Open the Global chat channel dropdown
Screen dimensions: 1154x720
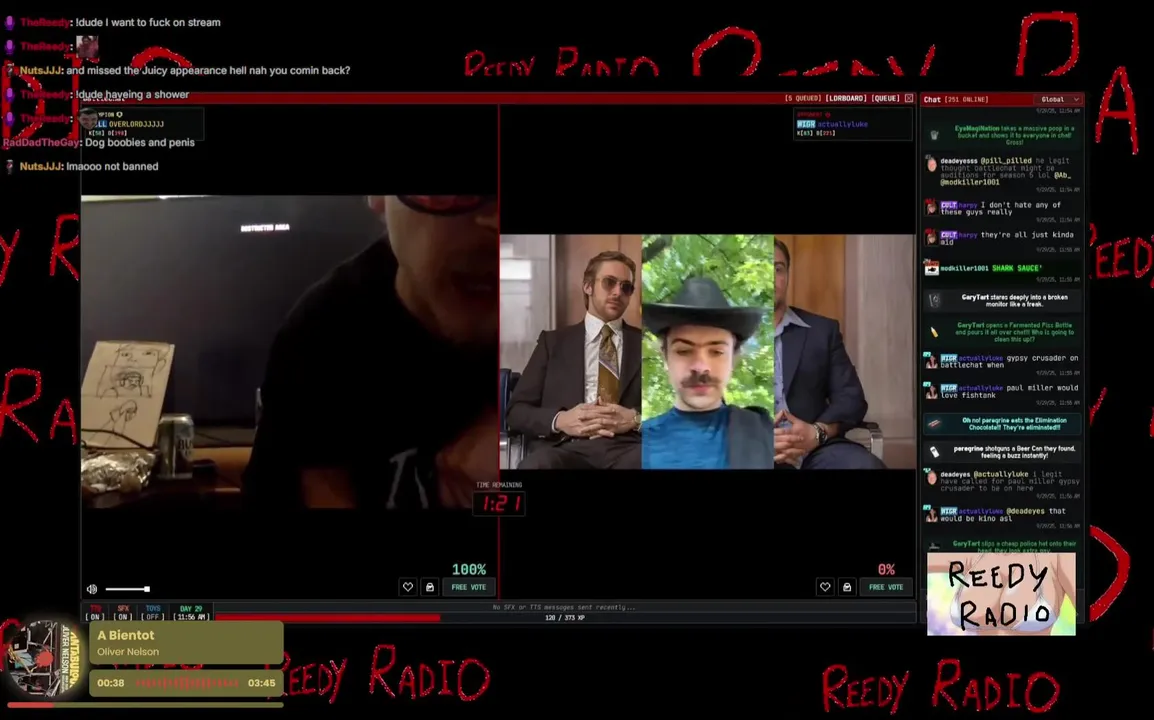[1058, 99]
